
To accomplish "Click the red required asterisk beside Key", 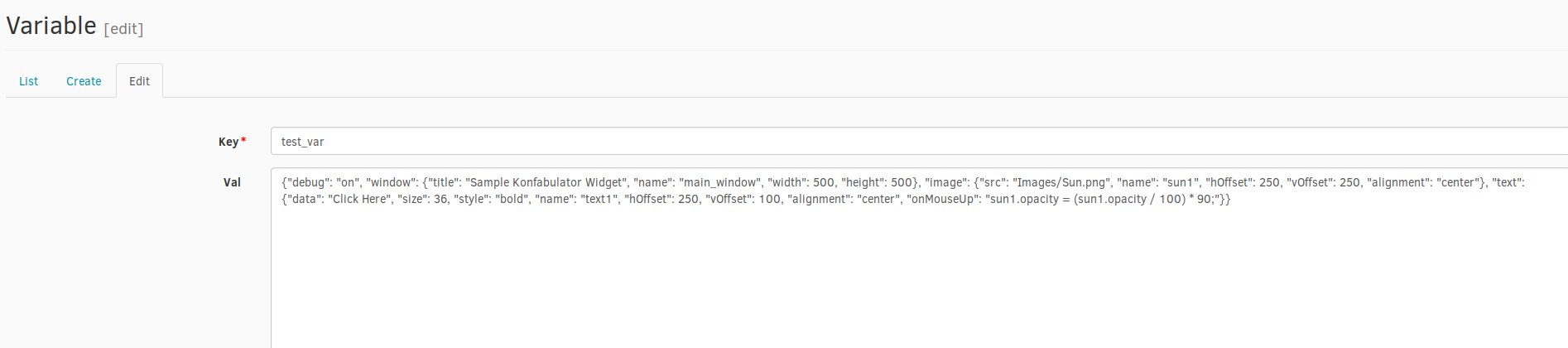I will 243,141.
